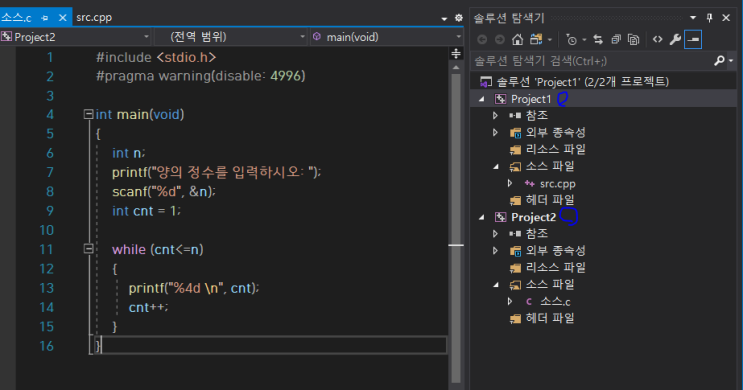Image resolution: width=743 pixels, height=390 pixels.
Task: Click the src.cpp C++ file icon
Action: tap(529, 183)
